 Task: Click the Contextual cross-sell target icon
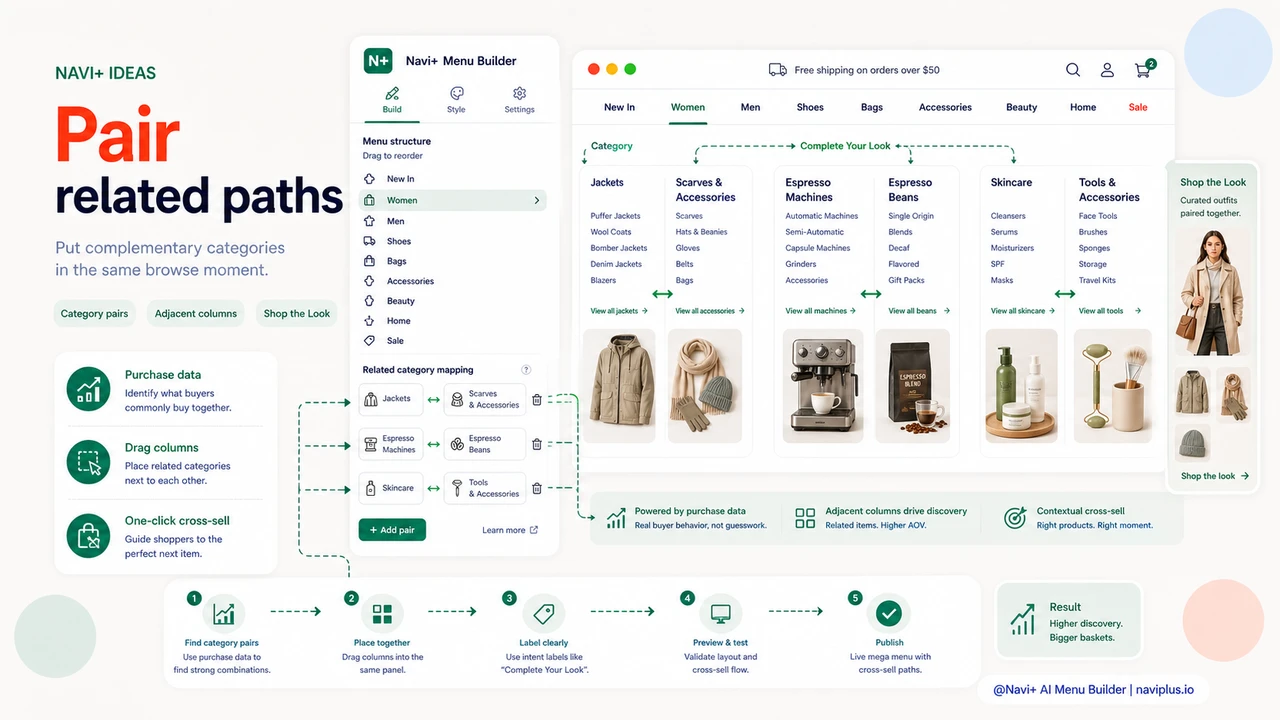click(x=1015, y=517)
